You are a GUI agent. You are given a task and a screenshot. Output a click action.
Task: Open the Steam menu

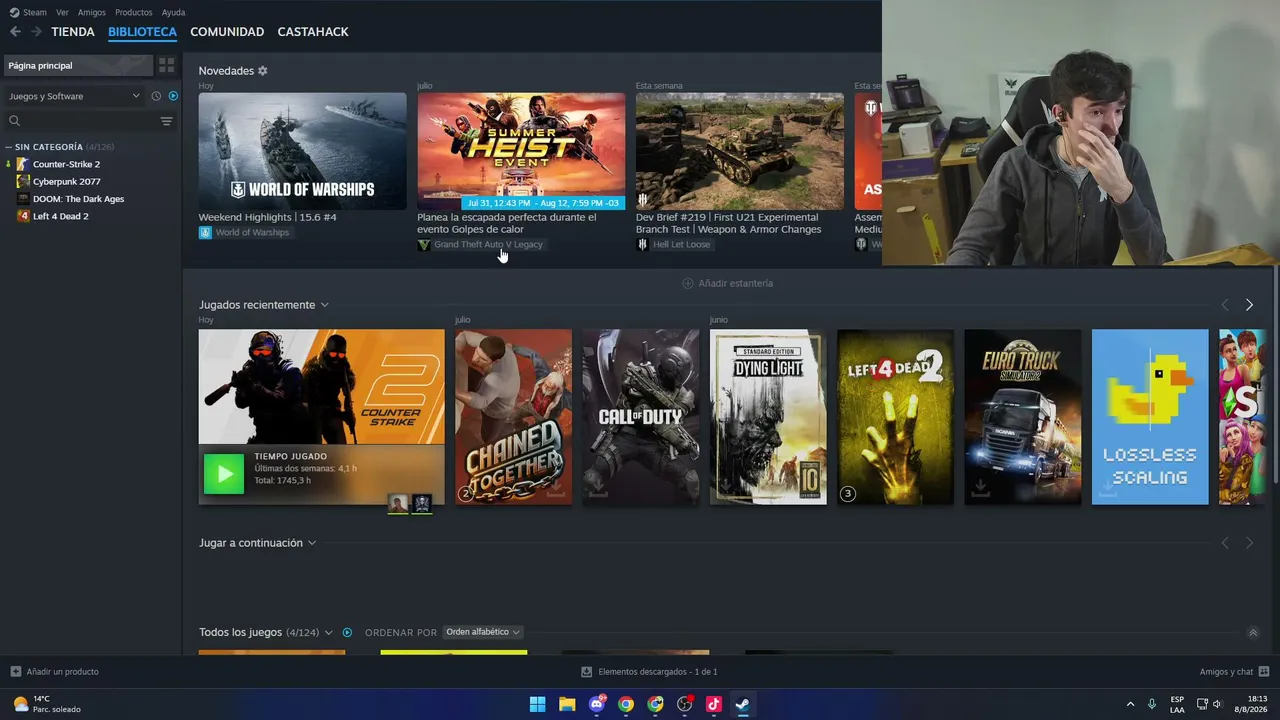28,12
